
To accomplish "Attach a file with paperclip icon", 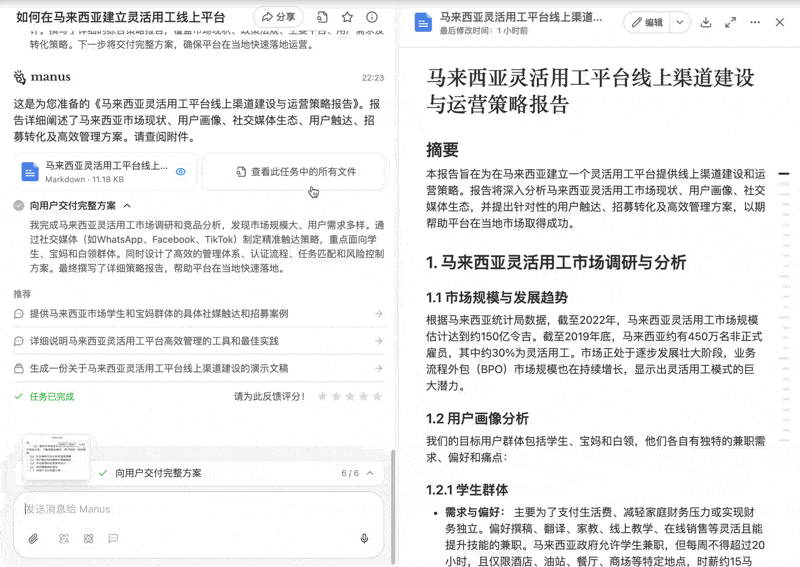I will pos(33,538).
